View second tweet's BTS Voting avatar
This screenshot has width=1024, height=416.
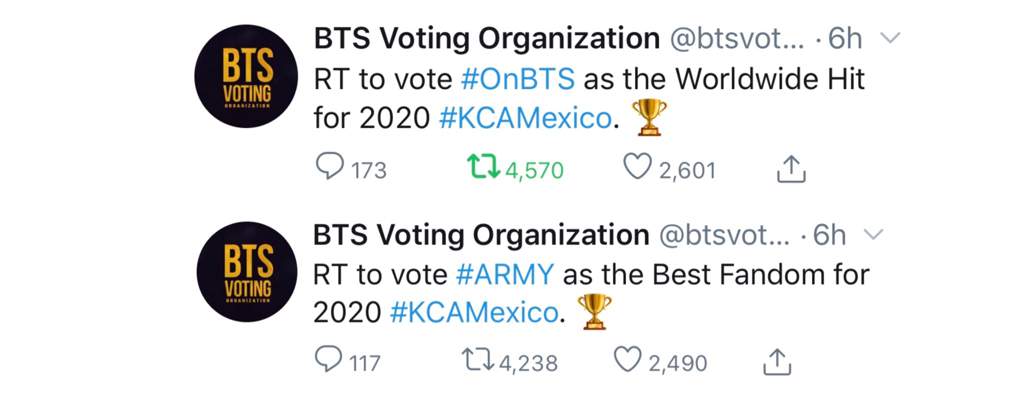click(246, 272)
